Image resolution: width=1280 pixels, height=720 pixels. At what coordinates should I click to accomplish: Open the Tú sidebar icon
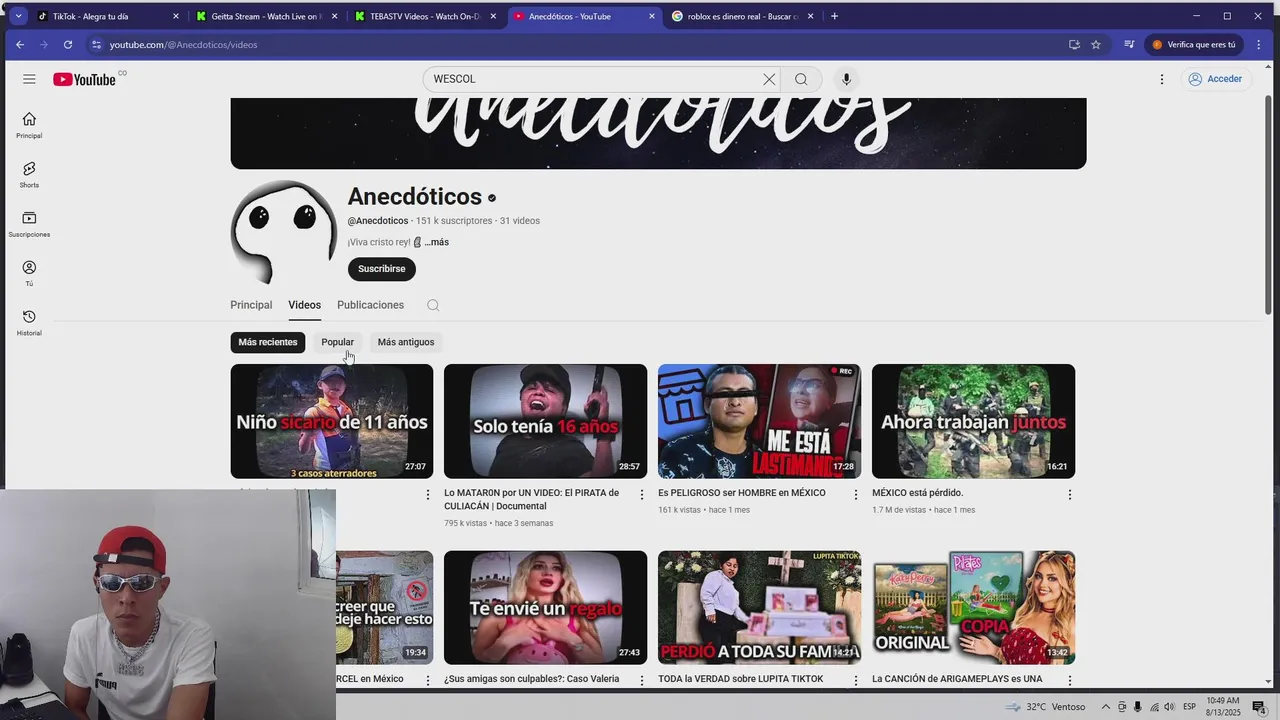tap(29, 273)
